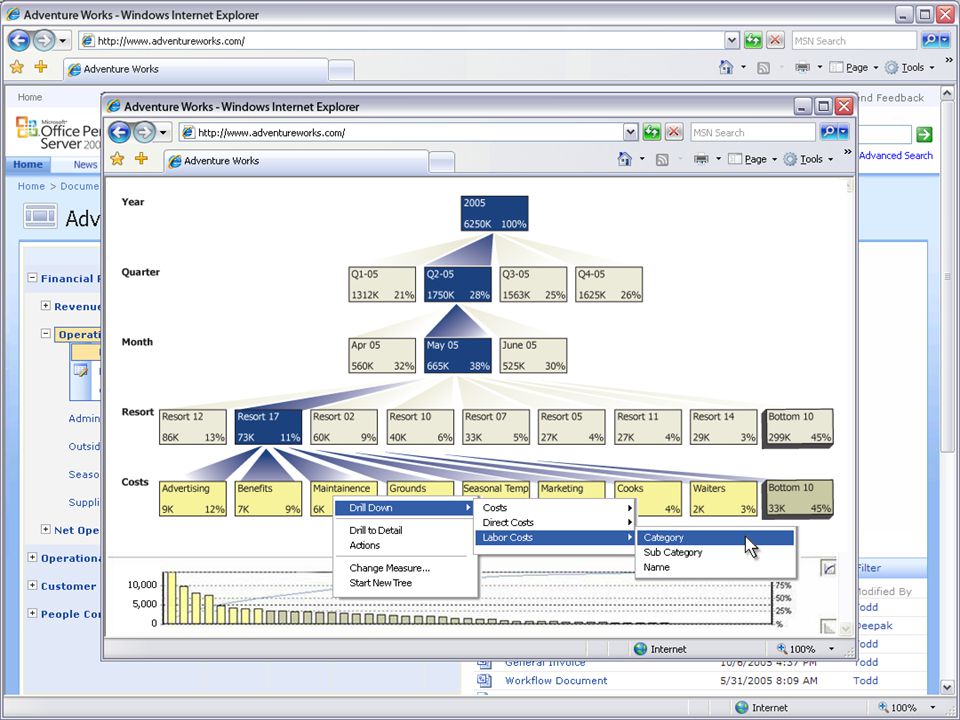Image resolution: width=960 pixels, height=720 pixels.
Task: Select Q3-05 quarter node
Action: tap(533, 284)
